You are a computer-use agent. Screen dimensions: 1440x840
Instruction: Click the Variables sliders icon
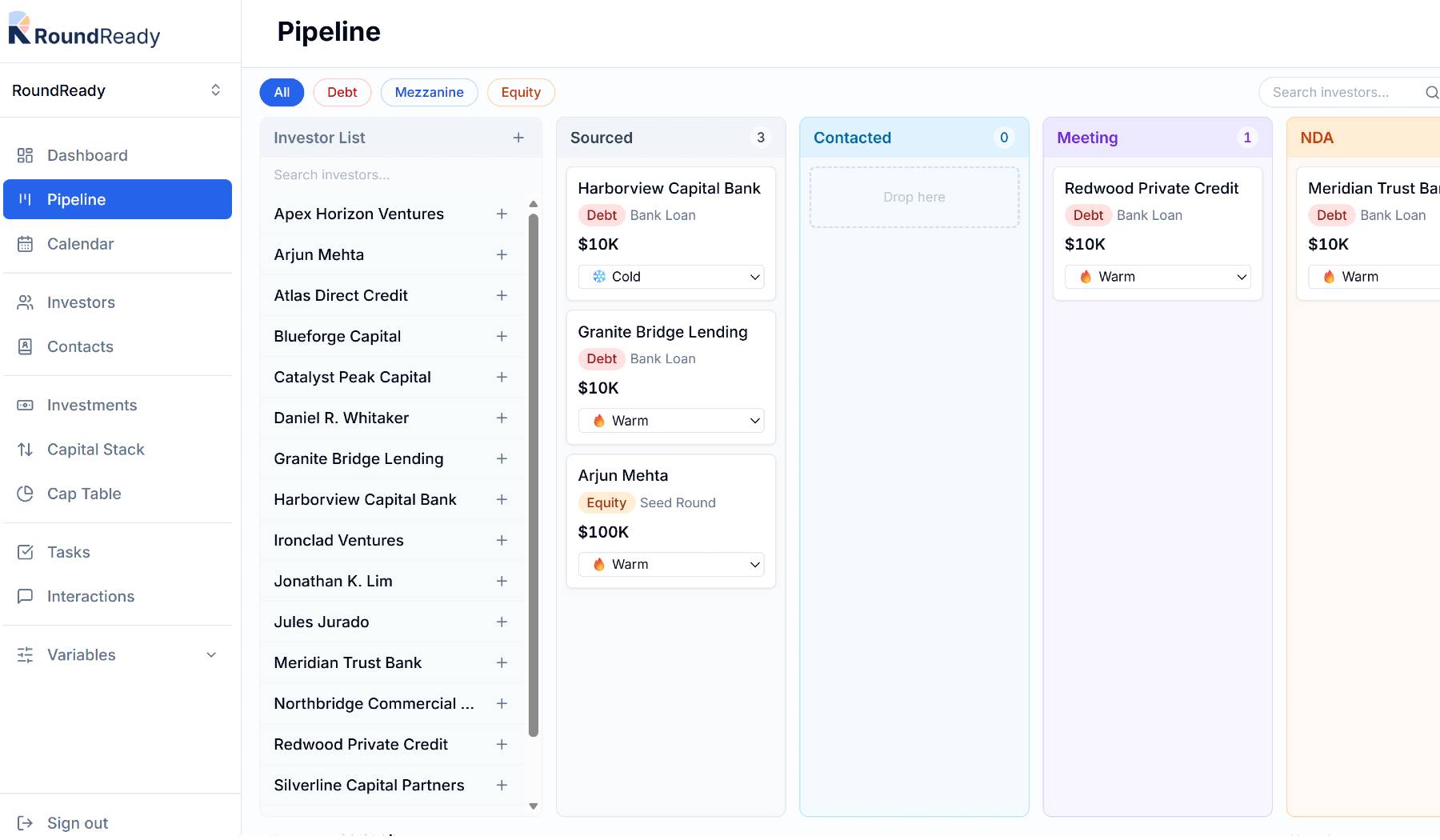pyautogui.click(x=26, y=654)
